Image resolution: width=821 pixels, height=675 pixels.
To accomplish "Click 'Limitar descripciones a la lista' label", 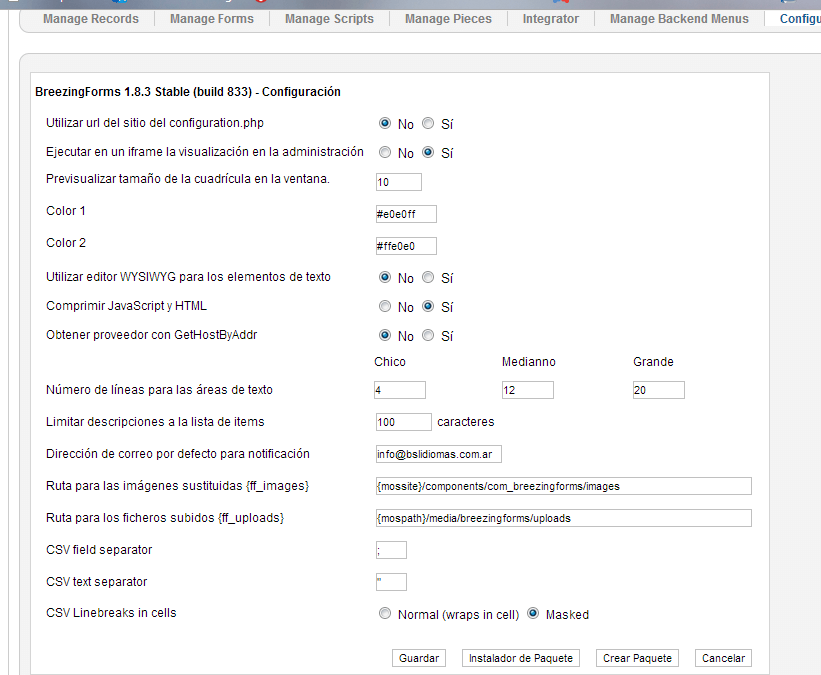I will click(x=155, y=422).
